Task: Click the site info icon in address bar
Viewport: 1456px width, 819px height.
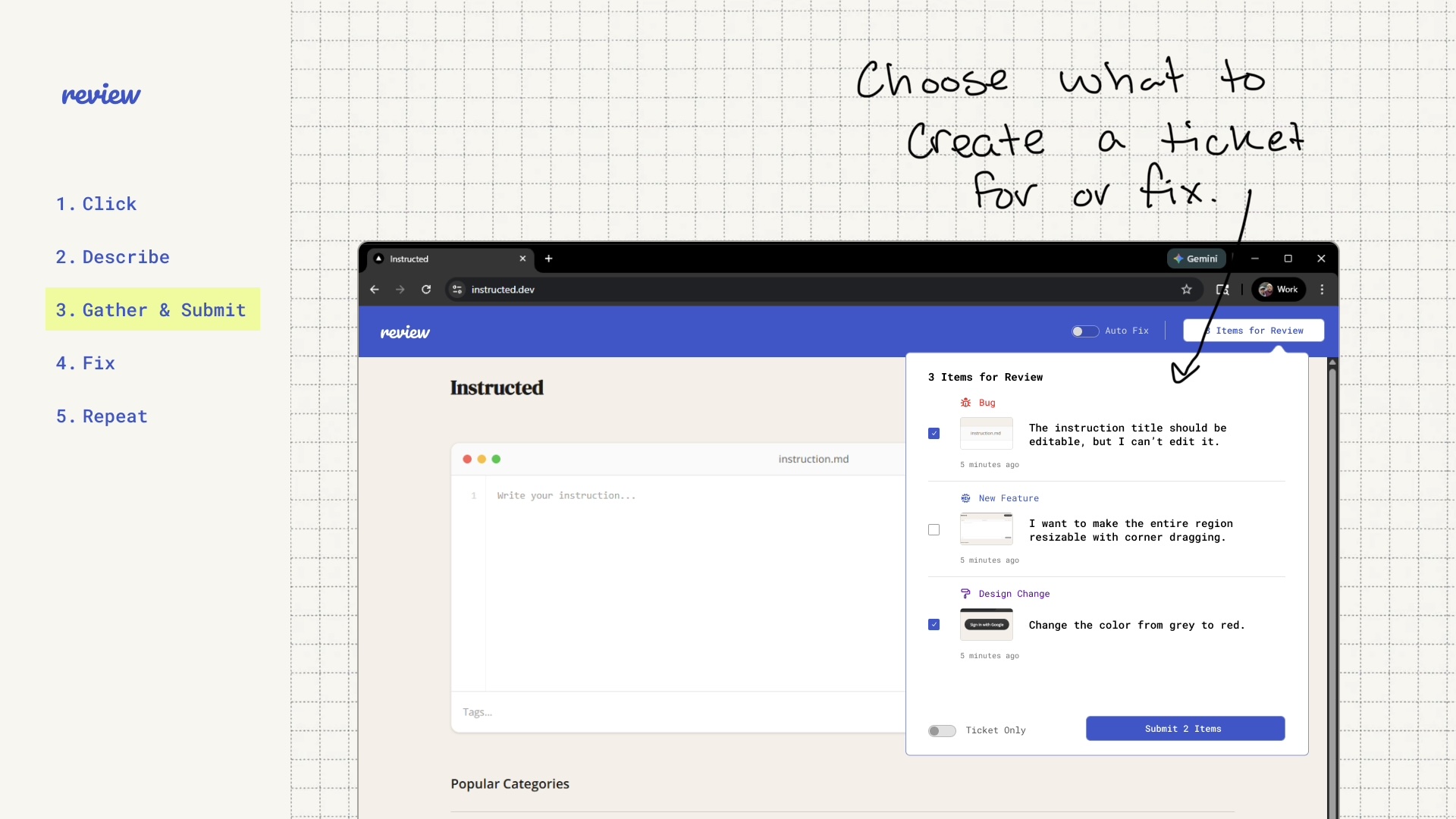Action: pyautogui.click(x=457, y=290)
